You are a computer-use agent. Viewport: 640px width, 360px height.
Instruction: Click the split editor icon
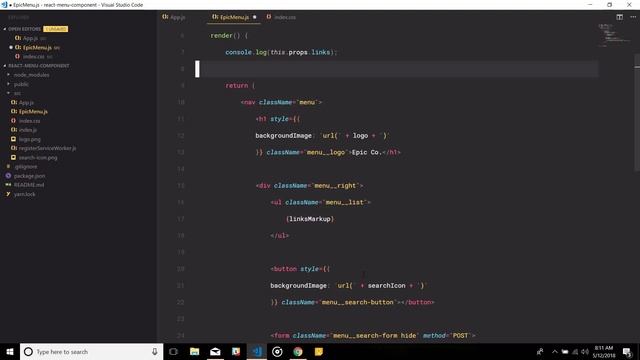(x=619, y=17)
